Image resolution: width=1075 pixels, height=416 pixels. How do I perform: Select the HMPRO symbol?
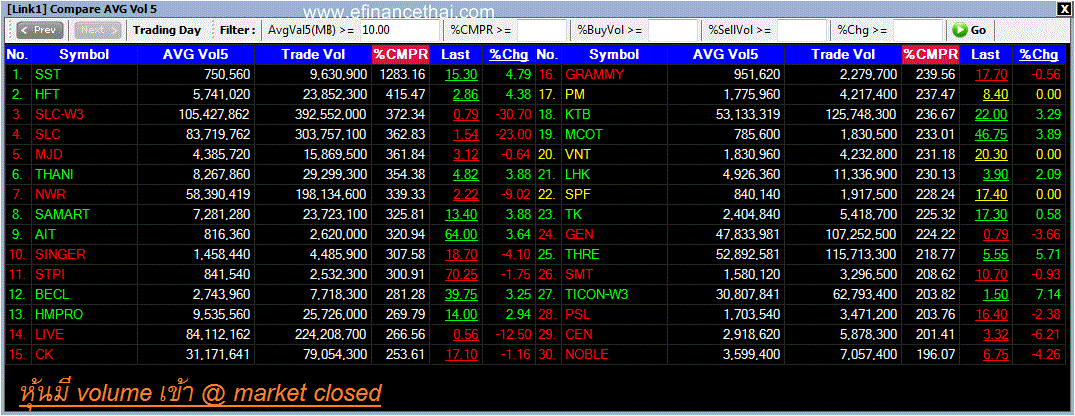[58, 315]
